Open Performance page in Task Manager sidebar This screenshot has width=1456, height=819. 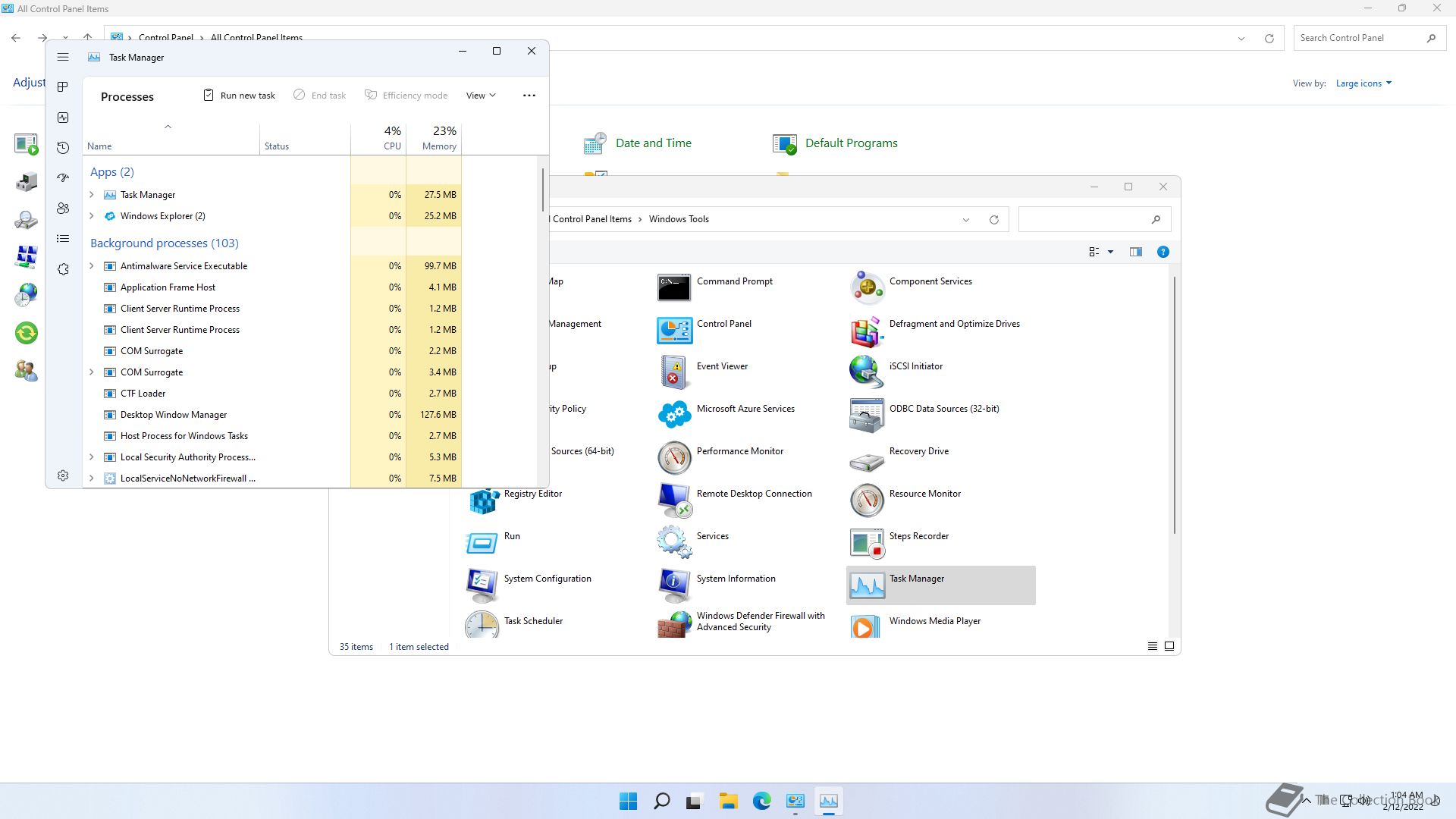coord(63,118)
